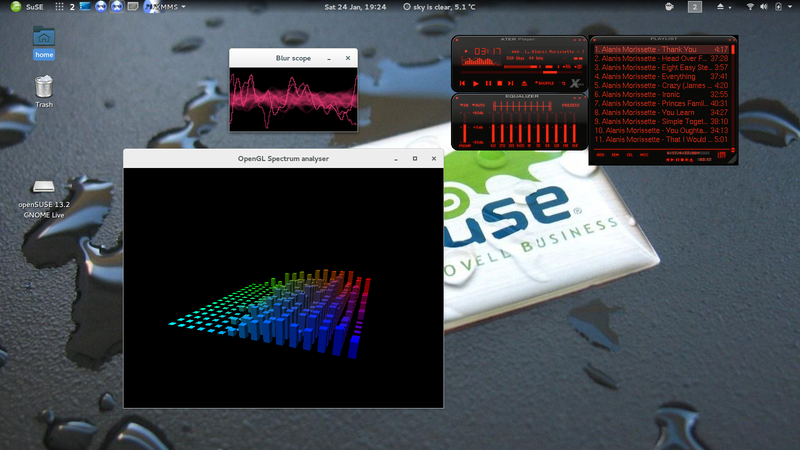Turn the equalizer ON toggle
The height and width of the screenshot is (450, 800).
click(x=464, y=105)
